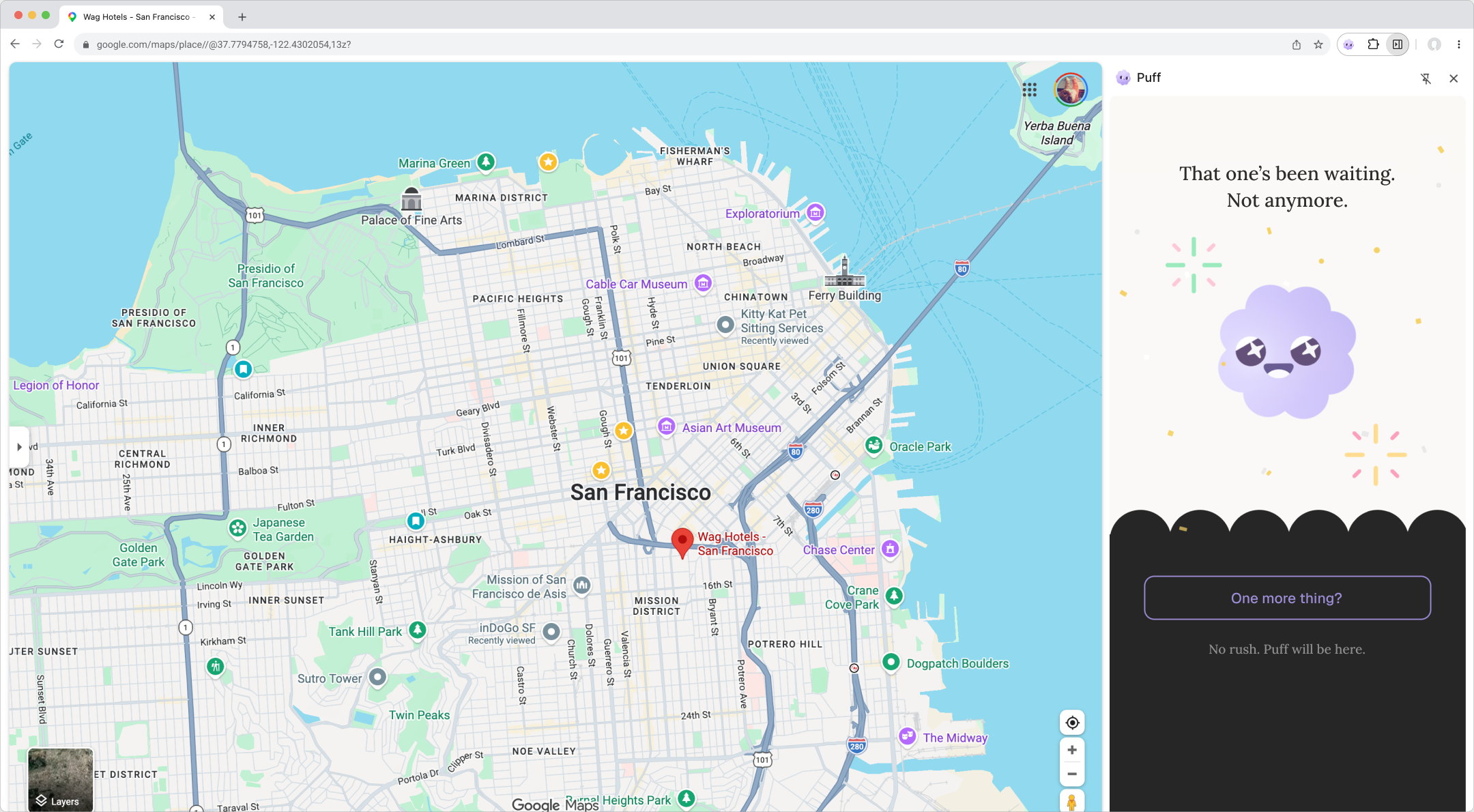Image resolution: width=1474 pixels, height=812 pixels.
Task: Open the Layers satellite thumbnail
Action: pyautogui.click(x=60, y=780)
